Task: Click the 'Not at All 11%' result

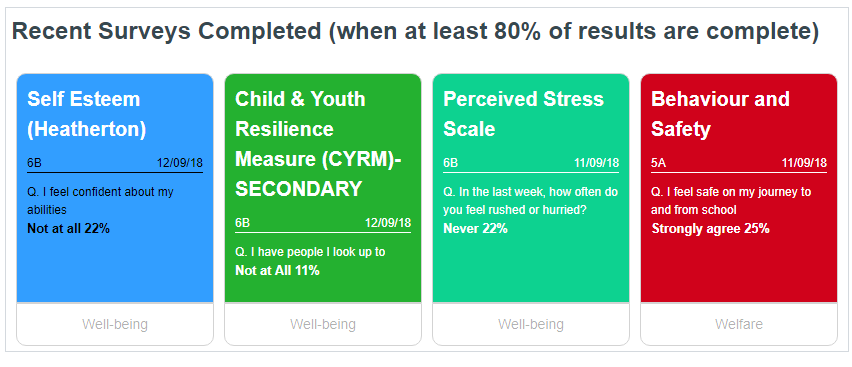Action: tap(277, 270)
